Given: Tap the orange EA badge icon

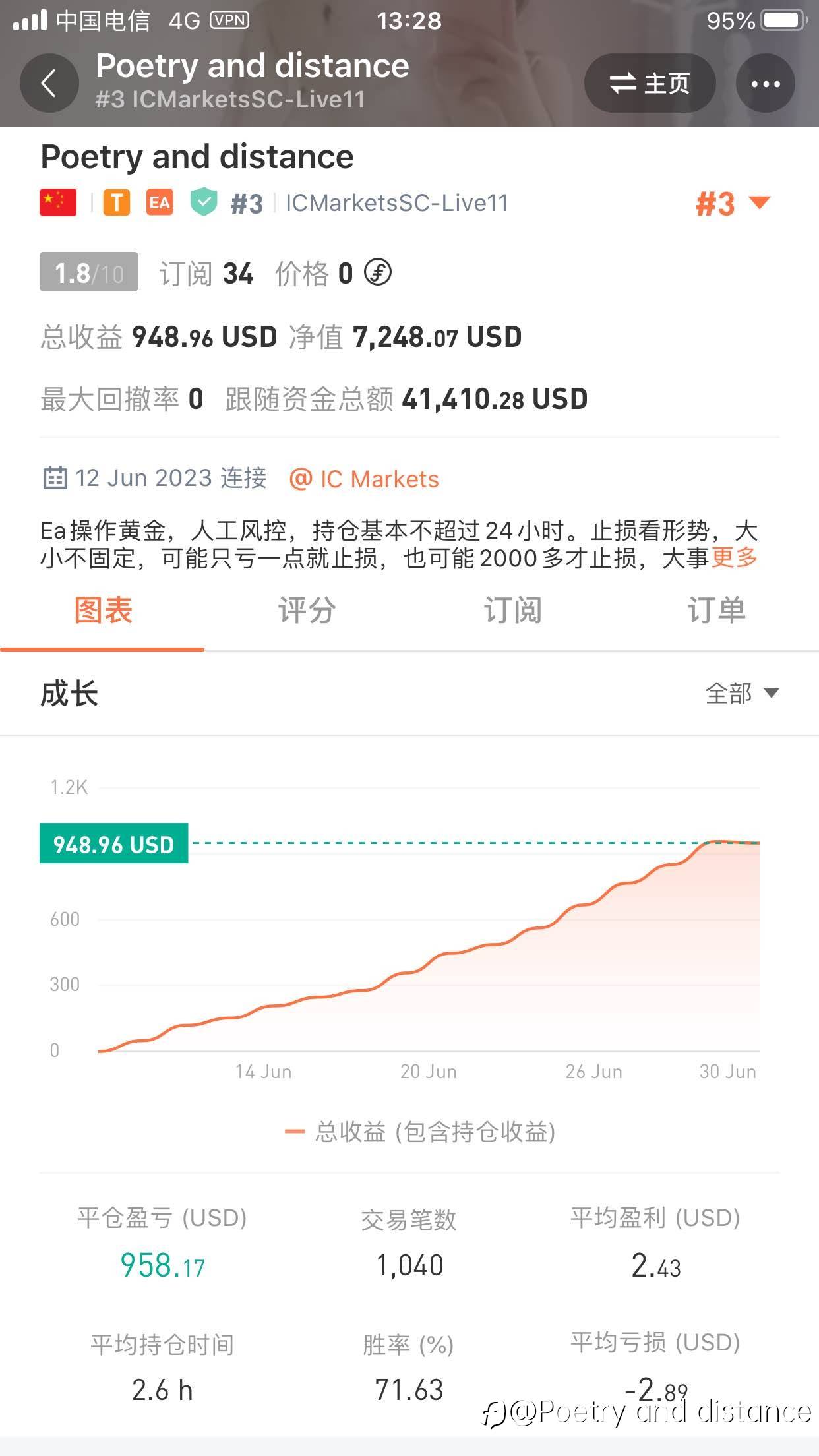Looking at the screenshot, I should pos(160,202).
